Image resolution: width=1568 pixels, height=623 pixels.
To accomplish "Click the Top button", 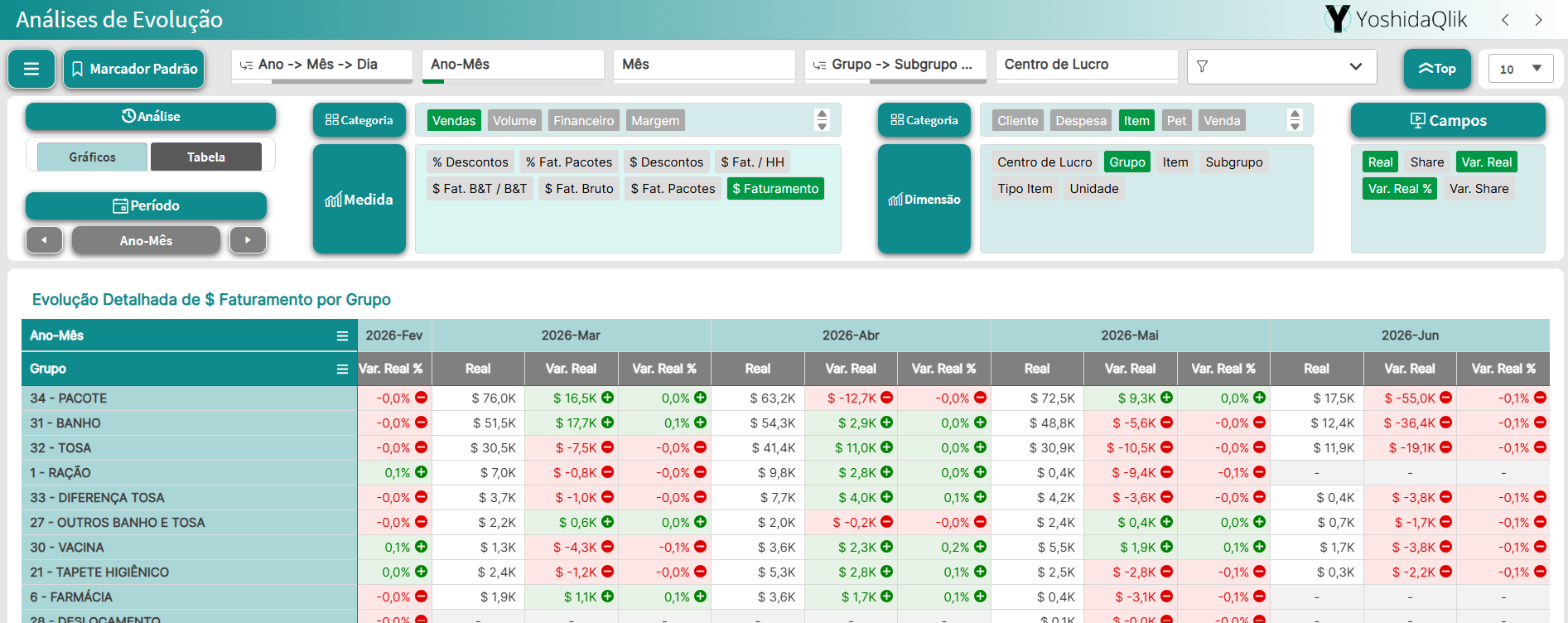I will coord(1437,69).
